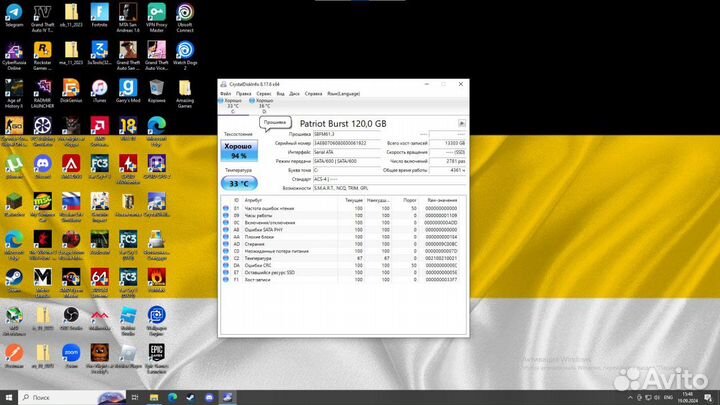Click the 33 °C temperature button
The image size is (720, 405).
coord(238,183)
